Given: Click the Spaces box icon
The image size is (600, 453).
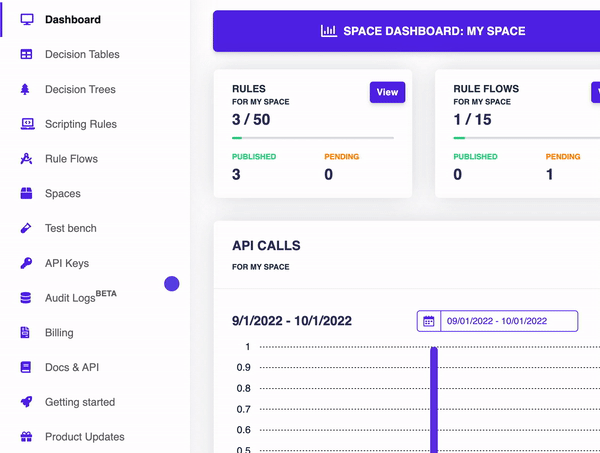Looking at the screenshot, I should (26, 193).
